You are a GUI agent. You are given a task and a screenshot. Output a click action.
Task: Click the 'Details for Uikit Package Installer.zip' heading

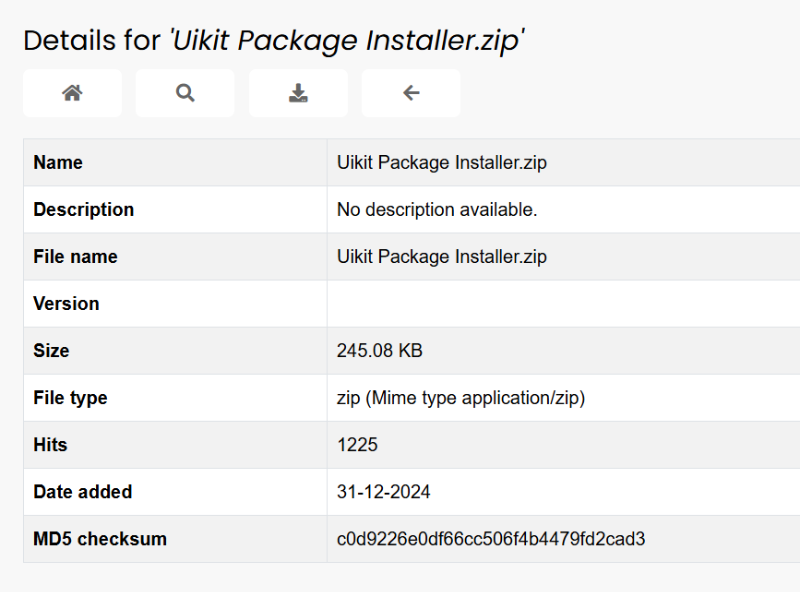[x=274, y=41]
